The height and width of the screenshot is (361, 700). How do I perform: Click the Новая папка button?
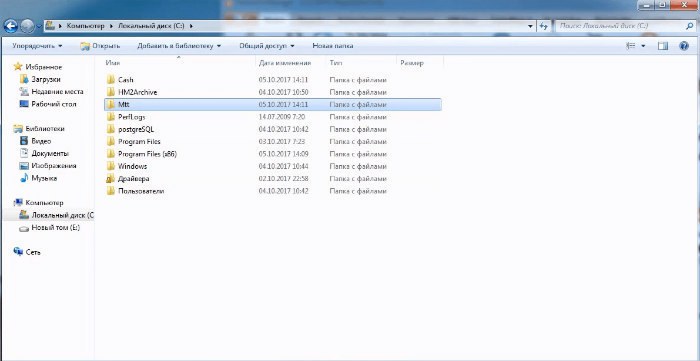333,46
